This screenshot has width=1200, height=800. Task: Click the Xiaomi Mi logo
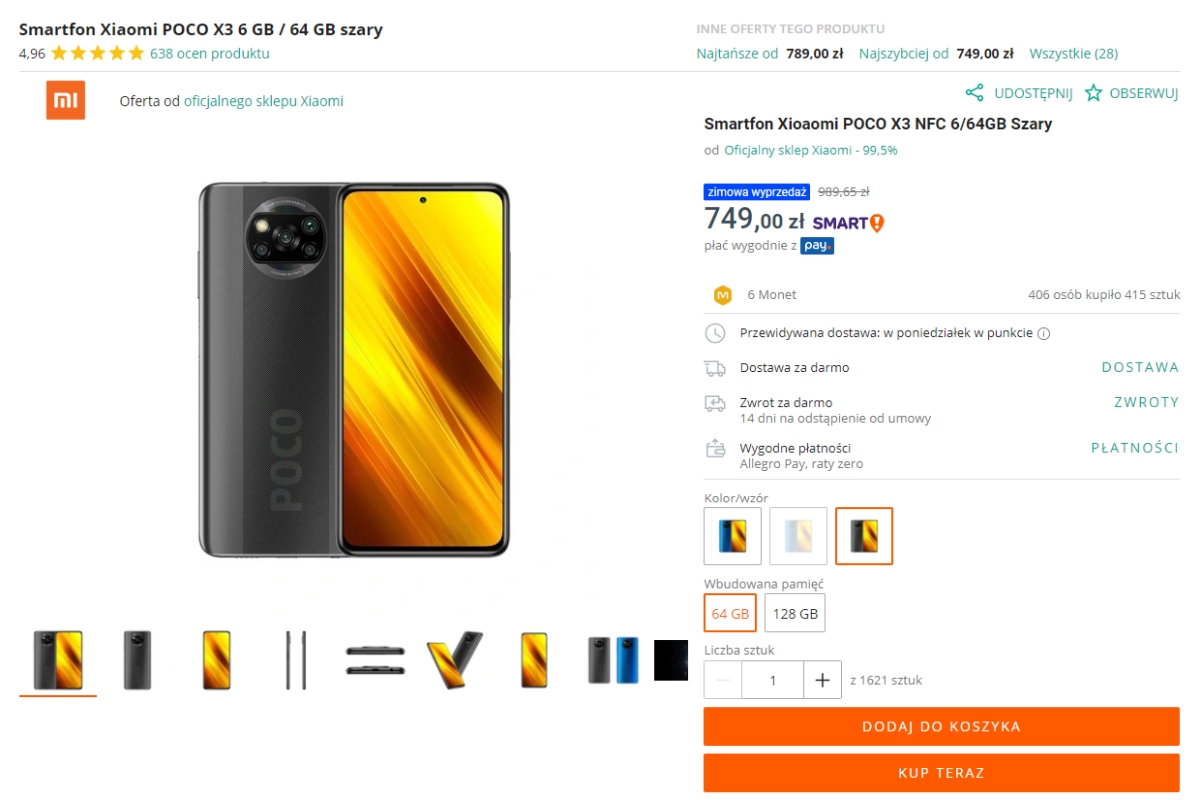coord(65,100)
